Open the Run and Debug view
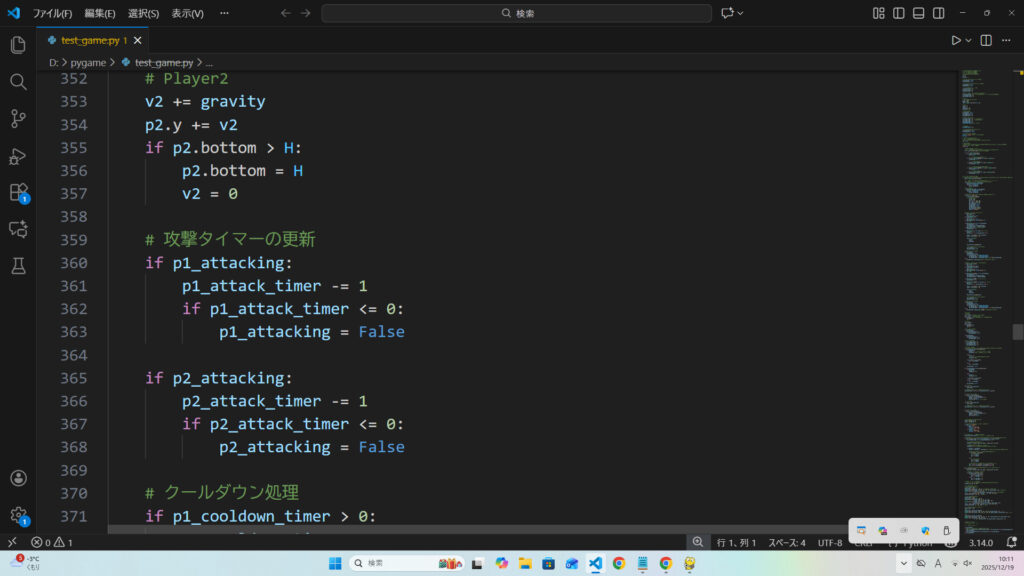 click(x=18, y=156)
